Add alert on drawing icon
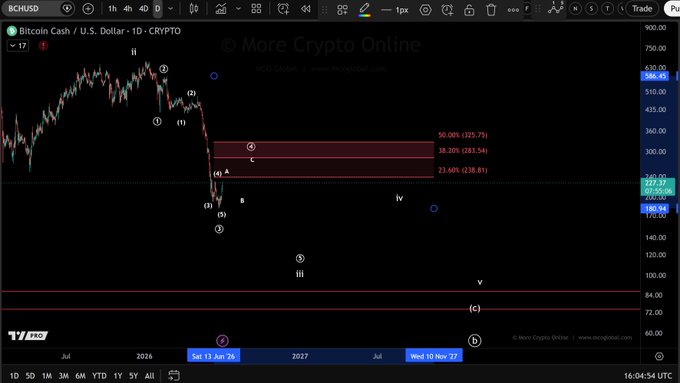The width and height of the screenshot is (680, 383). pyautogui.click(x=447, y=10)
